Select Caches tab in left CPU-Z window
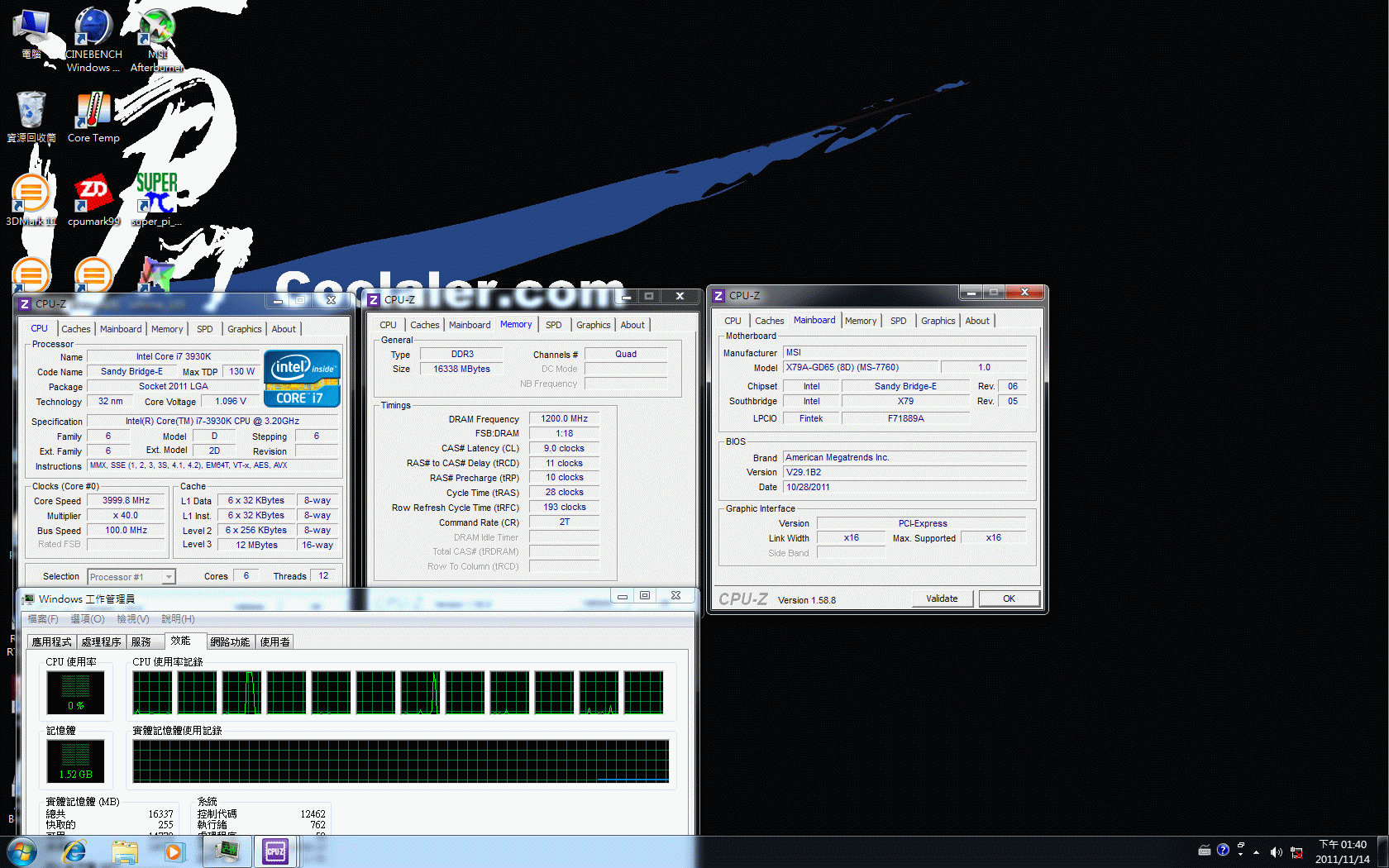The image size is (1389, 868). (x=76, y=329)
